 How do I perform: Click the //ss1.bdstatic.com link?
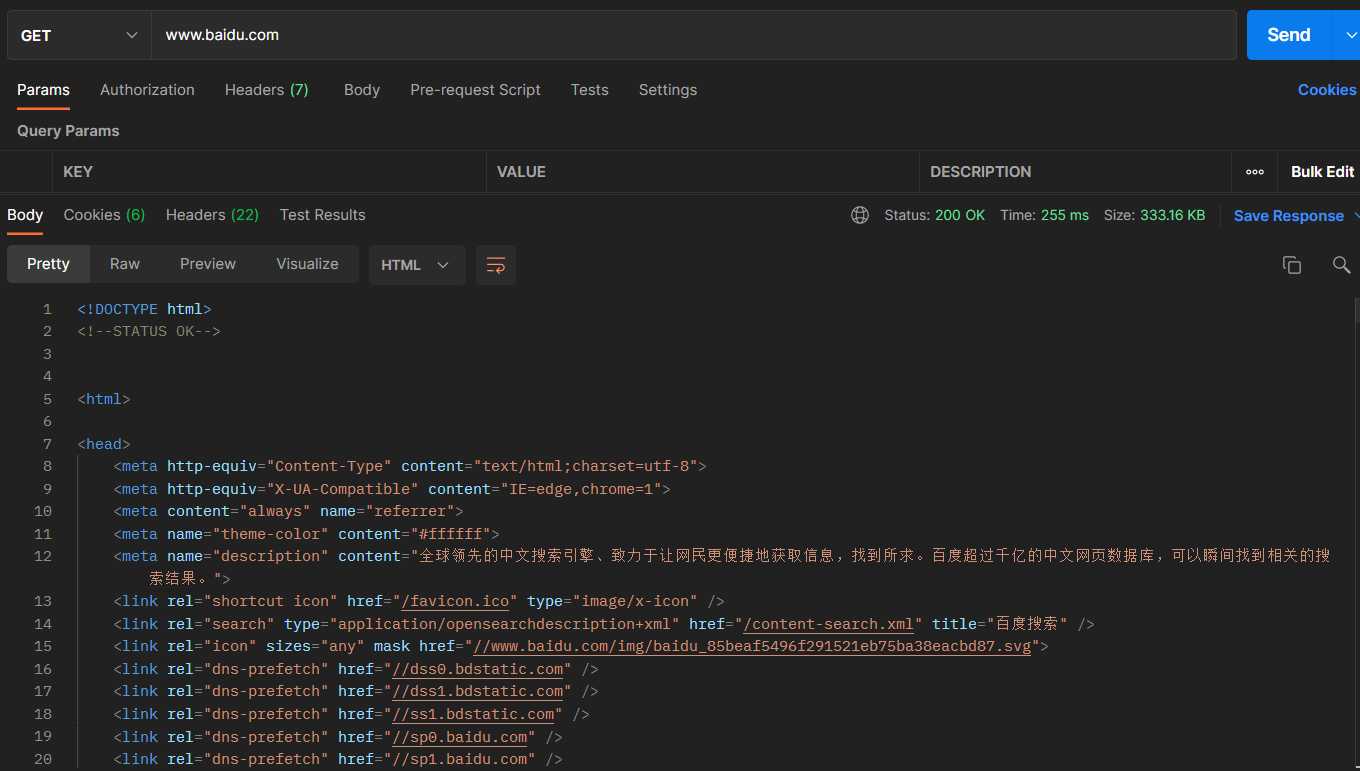click(x=474, y=714)
